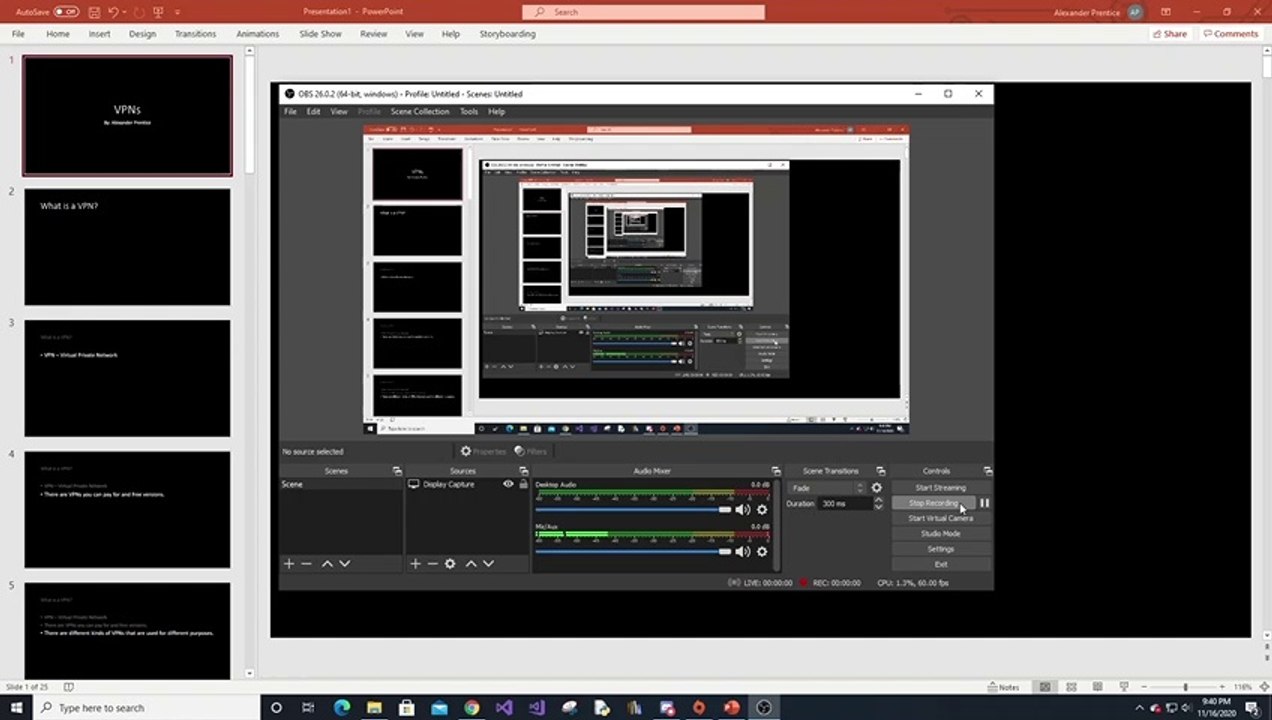The height and width of the screenshot is (720, 1272).
Task: Open Desktop Audio settings gear
Action: tap(762, 510)
